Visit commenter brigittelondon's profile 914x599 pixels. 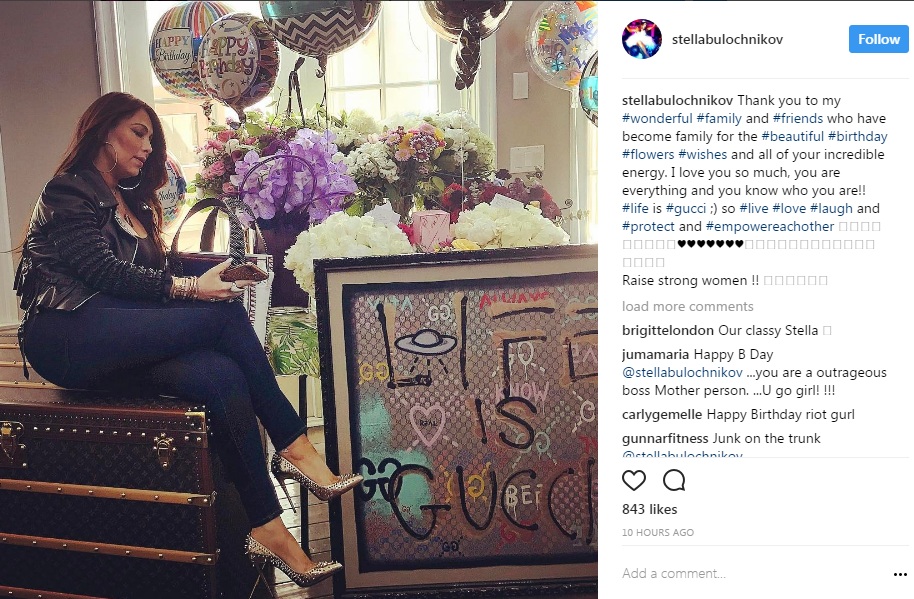point(667,330)
